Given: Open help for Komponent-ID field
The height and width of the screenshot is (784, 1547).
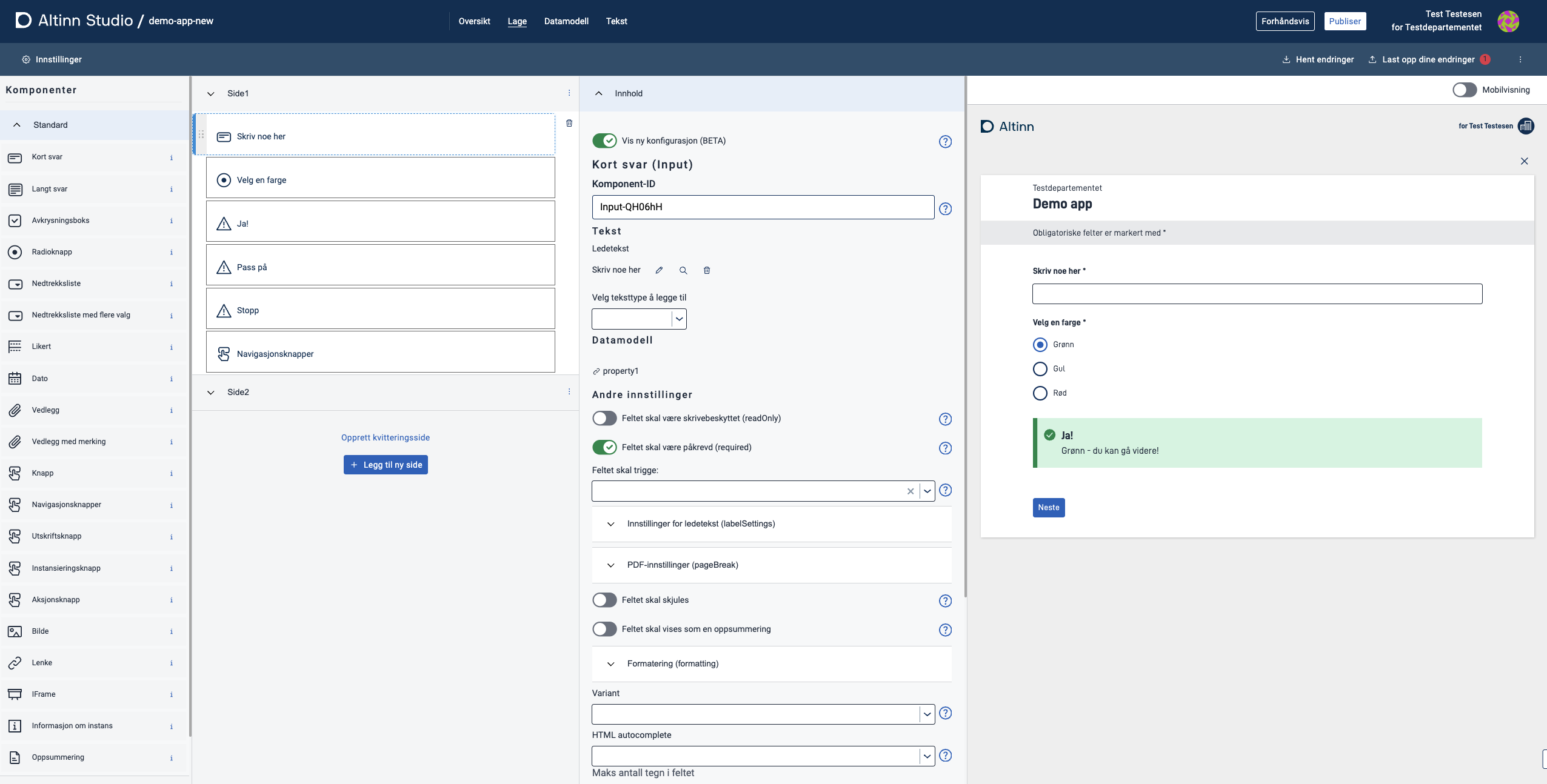Looking at the screenshot, I should click(x=946, y=209).
